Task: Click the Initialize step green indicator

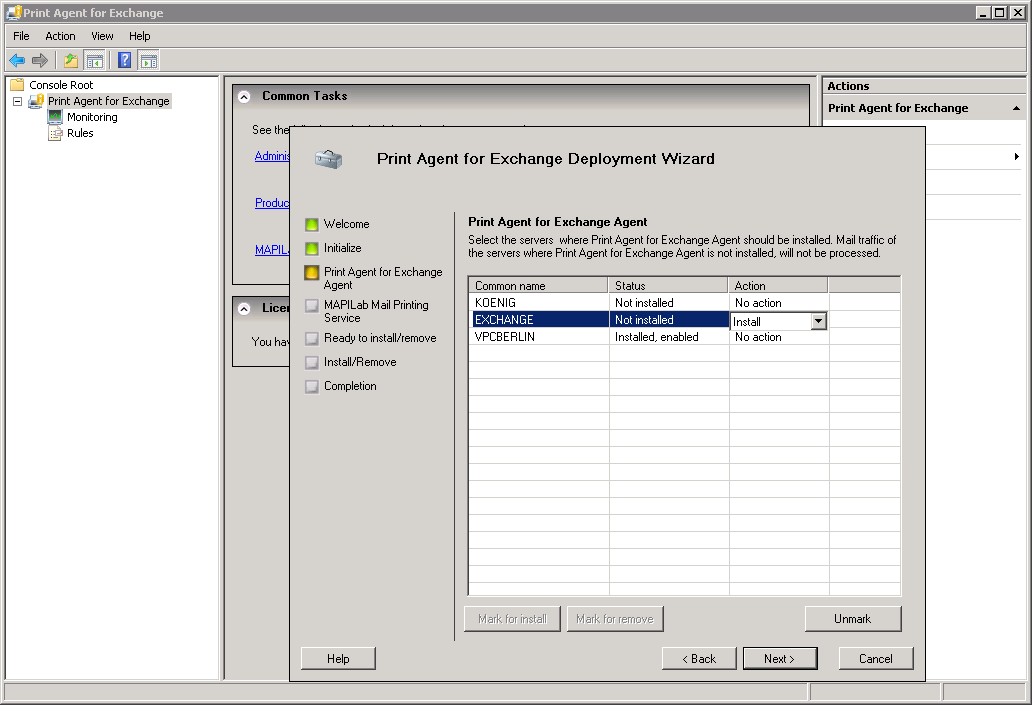Action: [312, 248]
